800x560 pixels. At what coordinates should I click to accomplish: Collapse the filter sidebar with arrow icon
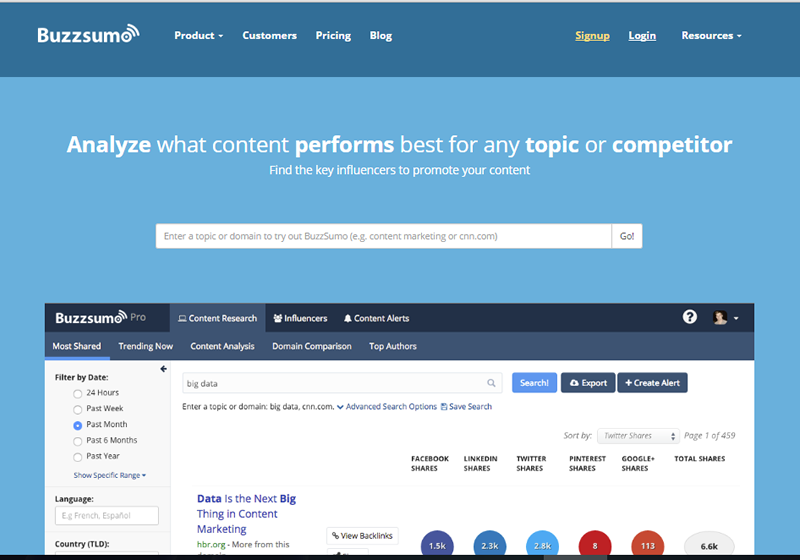(163, 369)
